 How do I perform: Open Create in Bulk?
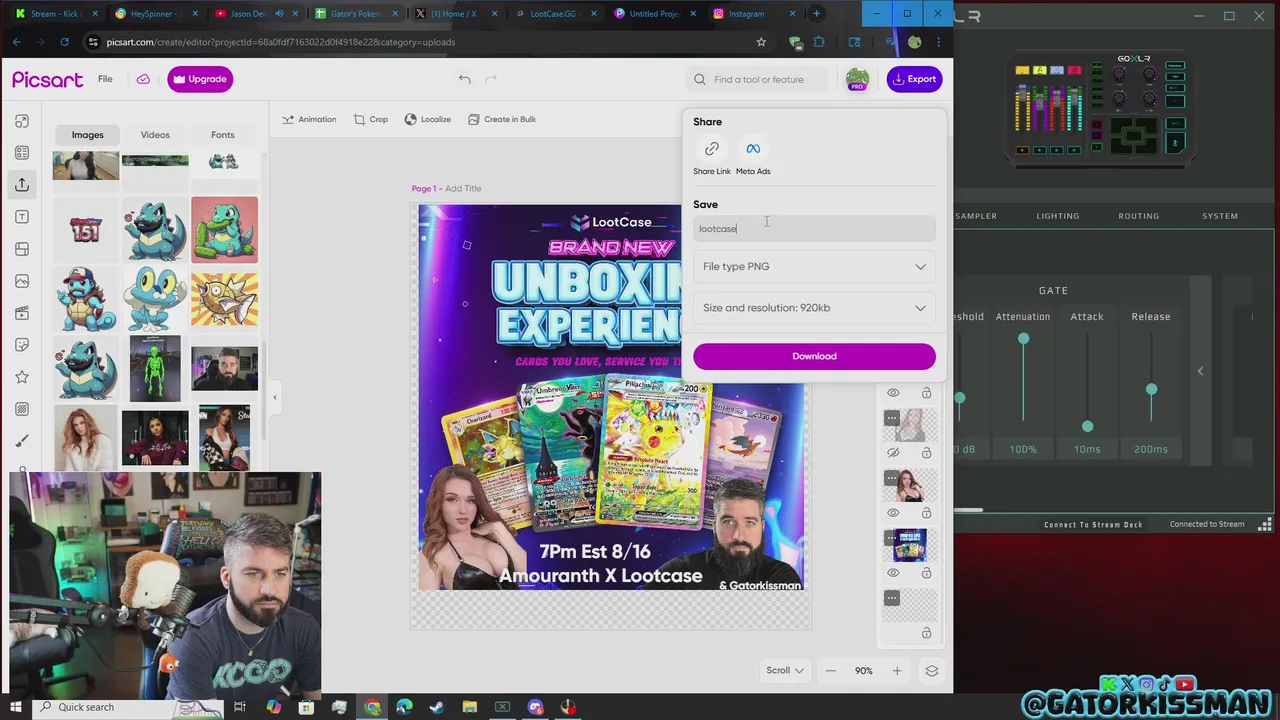[x=502, y=120]
